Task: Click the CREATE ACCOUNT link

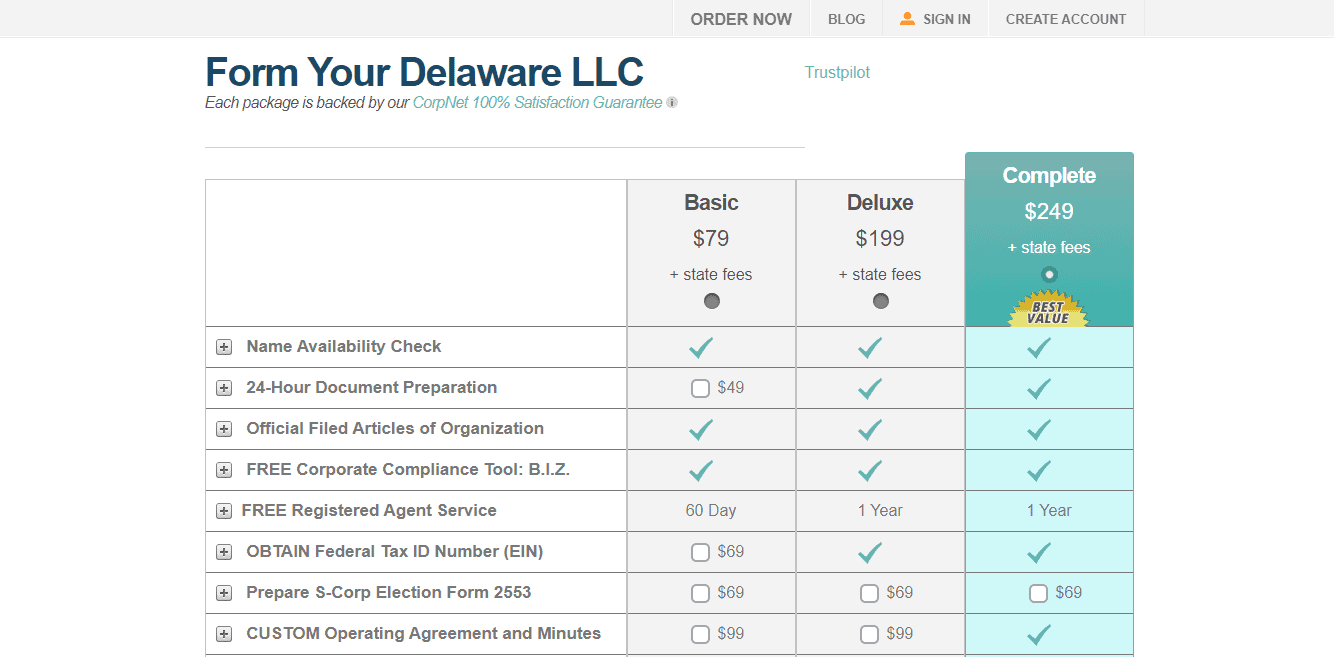Action: click(1066, 19)
